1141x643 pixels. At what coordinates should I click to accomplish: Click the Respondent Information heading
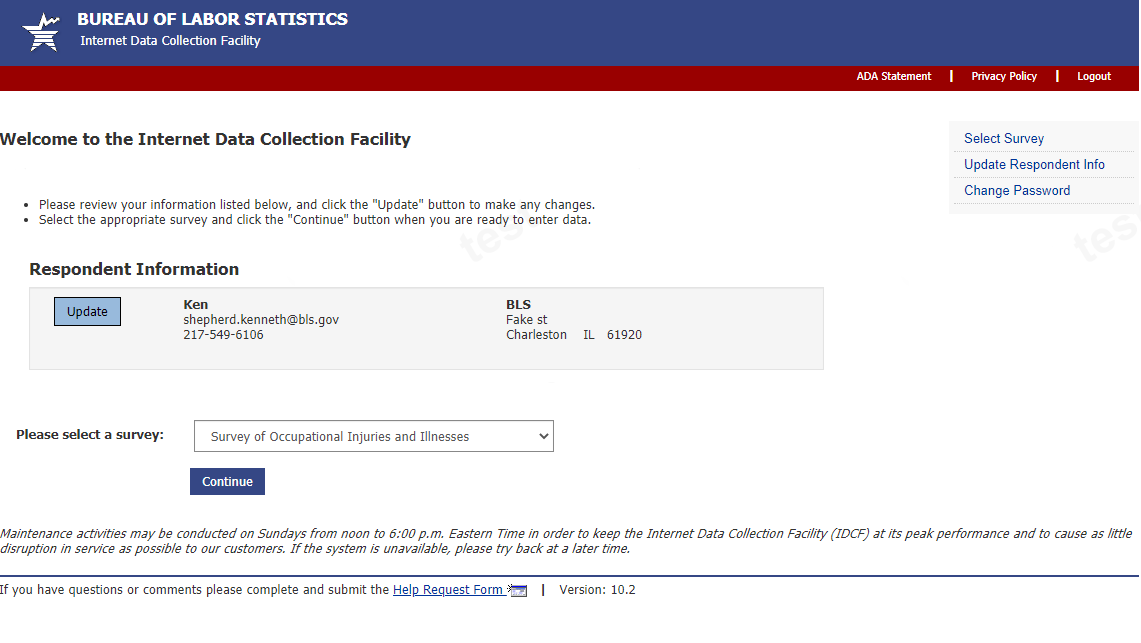click(x=134, y=269)
